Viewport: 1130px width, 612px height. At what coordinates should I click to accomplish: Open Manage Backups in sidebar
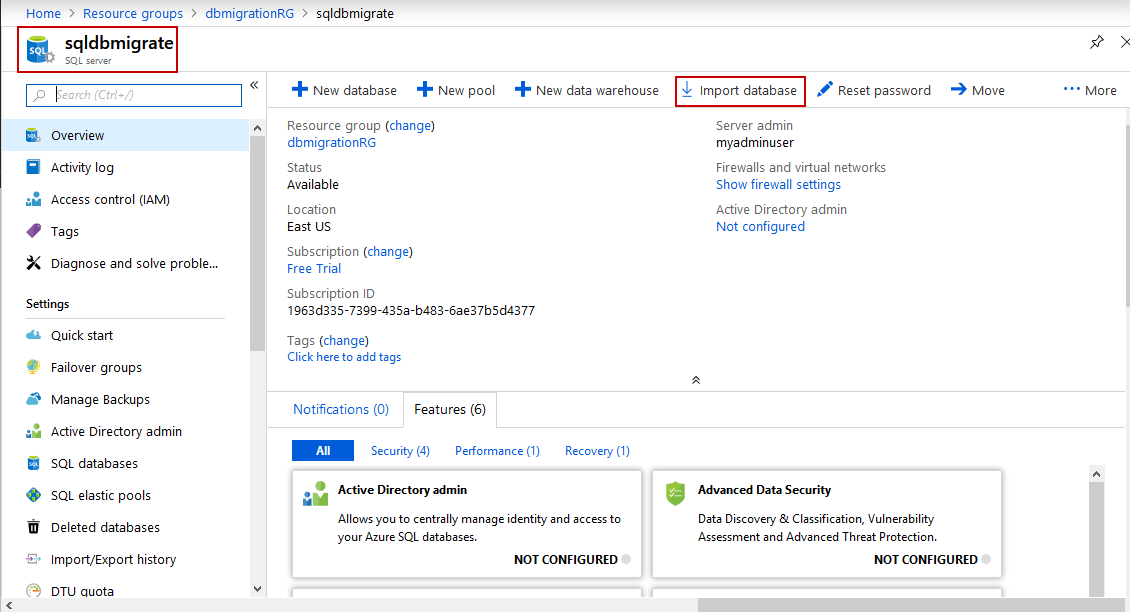[x=100, y=399]
